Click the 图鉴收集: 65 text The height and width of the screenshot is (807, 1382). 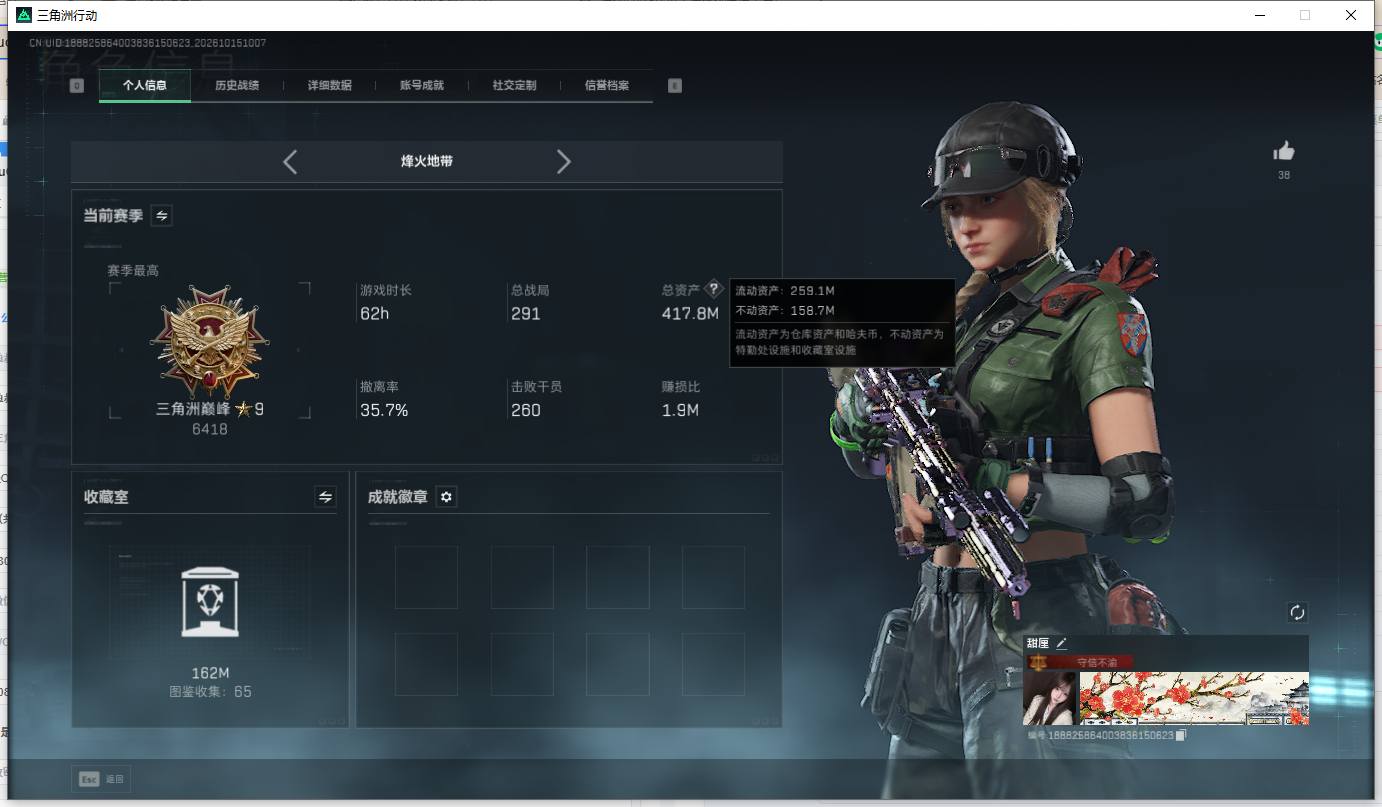(210, 692)
